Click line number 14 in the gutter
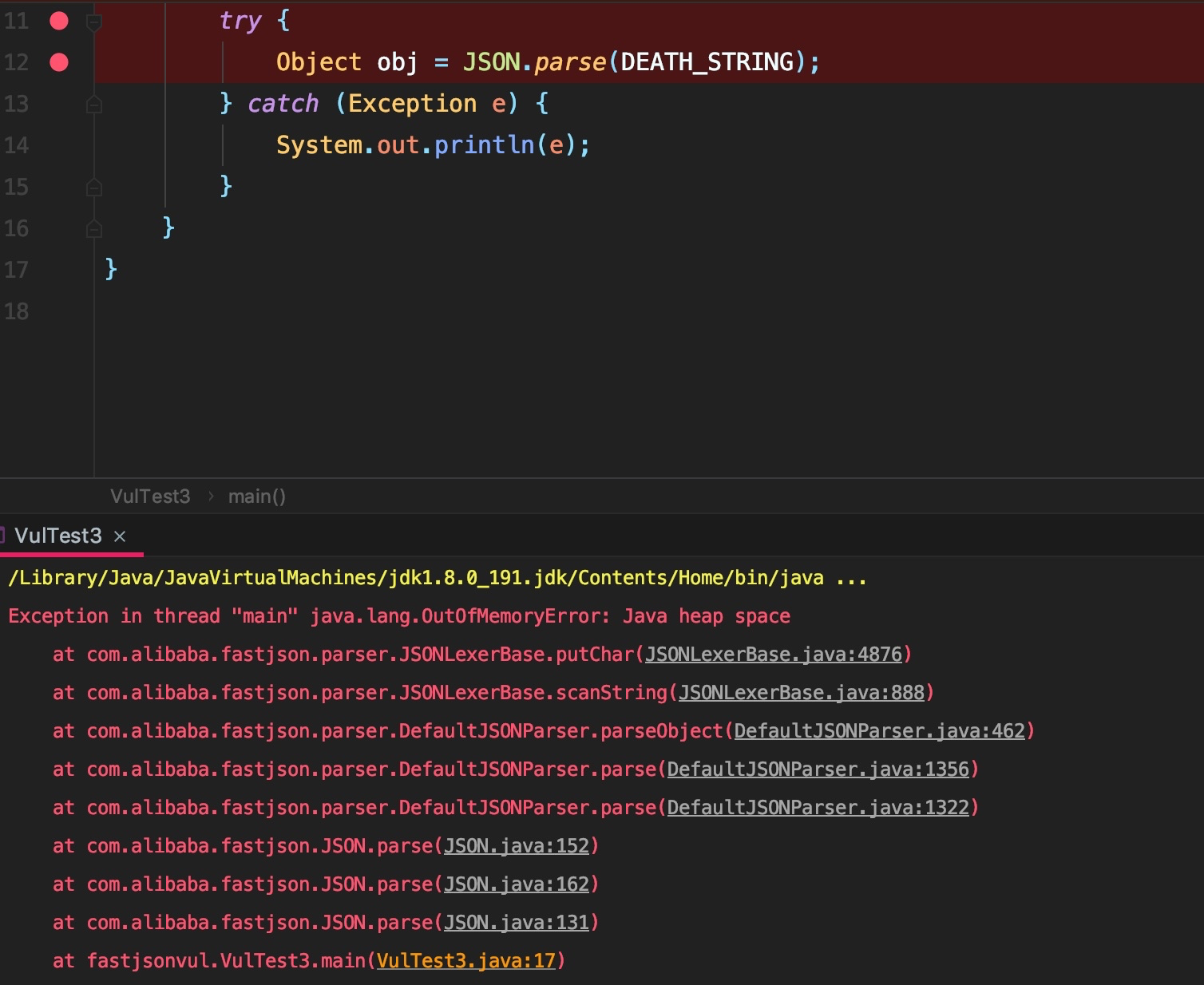The height and width of the screenshot is (985, 1204). (x=16, y=145)
